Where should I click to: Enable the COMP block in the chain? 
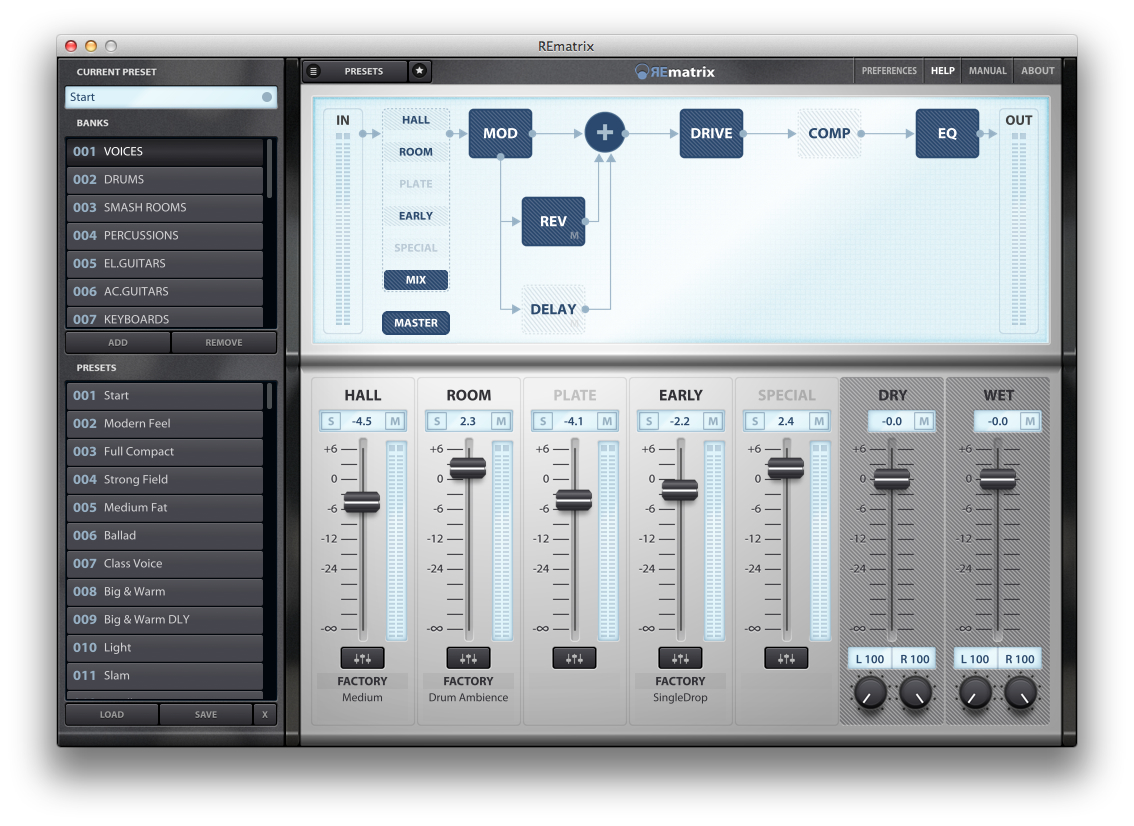point(829,132)
